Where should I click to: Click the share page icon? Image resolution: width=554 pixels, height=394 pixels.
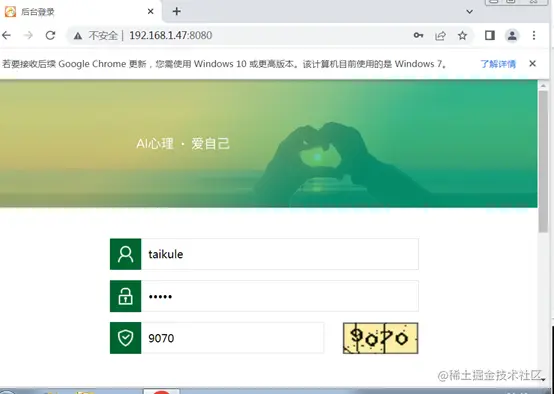tap(440, 35)
